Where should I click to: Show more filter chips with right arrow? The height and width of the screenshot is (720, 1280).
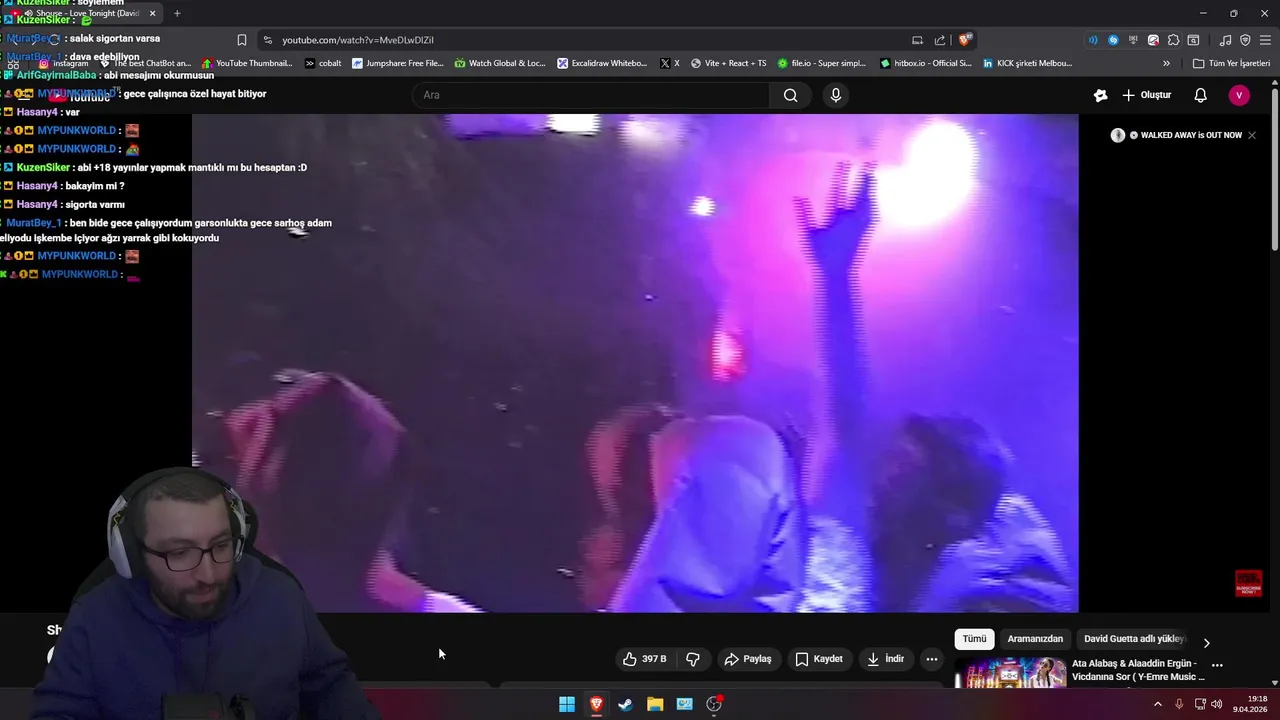tap(1206, 642)
